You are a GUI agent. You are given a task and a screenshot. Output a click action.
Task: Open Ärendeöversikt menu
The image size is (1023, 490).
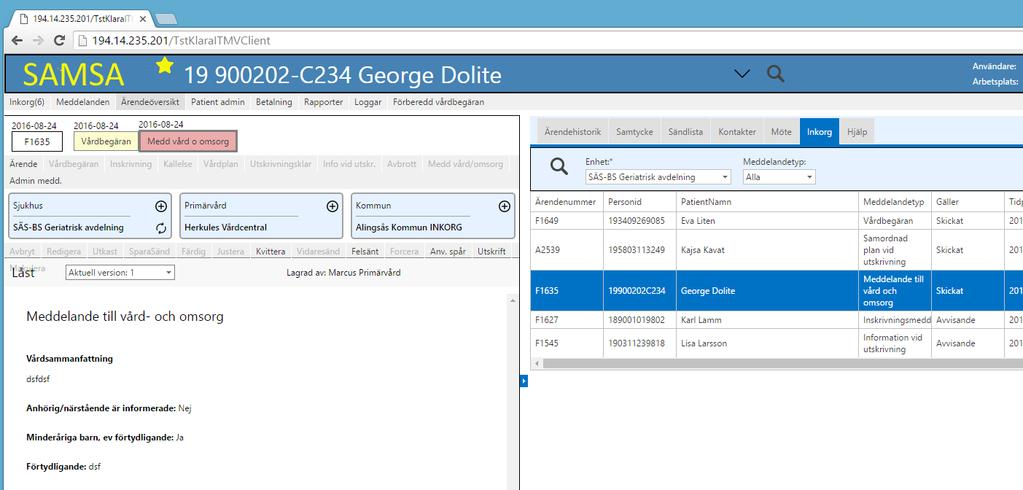point(151,102)
